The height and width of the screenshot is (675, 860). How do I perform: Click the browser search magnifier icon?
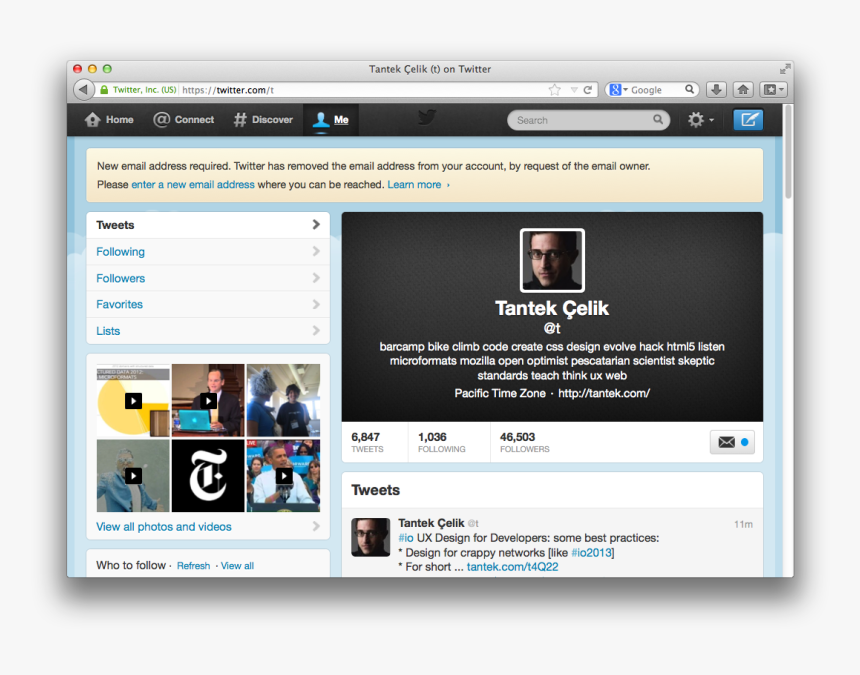tap(689, 89)
